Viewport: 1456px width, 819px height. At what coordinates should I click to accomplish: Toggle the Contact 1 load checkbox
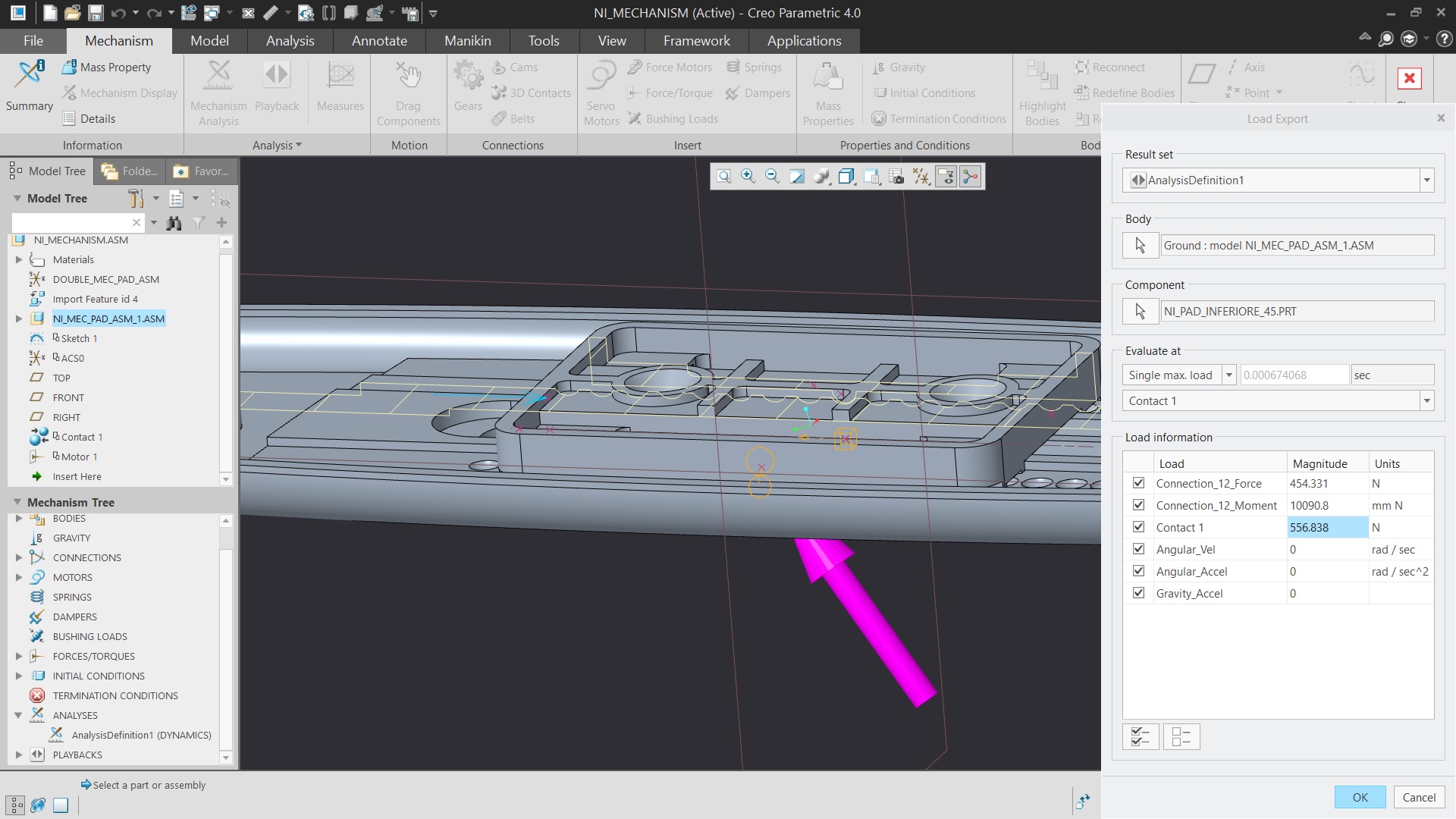click(x=1138, y=527)
